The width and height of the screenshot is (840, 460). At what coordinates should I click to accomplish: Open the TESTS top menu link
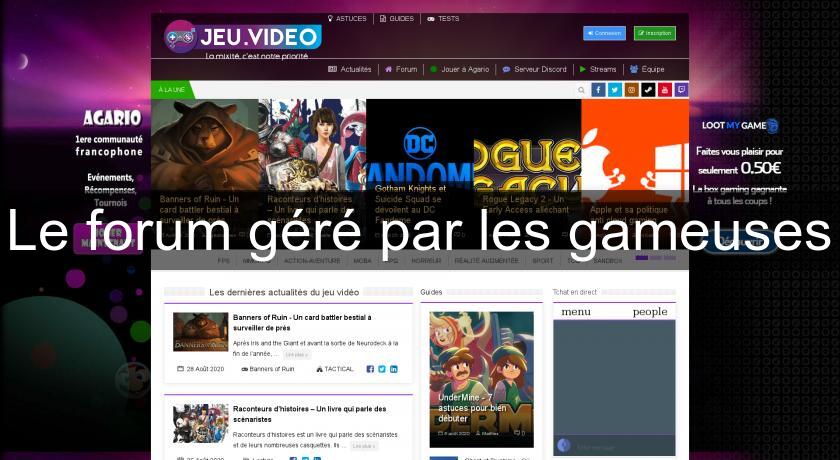(443, 19)
